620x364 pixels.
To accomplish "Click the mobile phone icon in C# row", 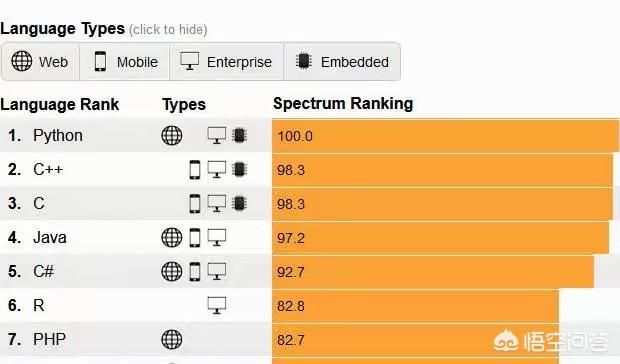I will tap(195, 272).
